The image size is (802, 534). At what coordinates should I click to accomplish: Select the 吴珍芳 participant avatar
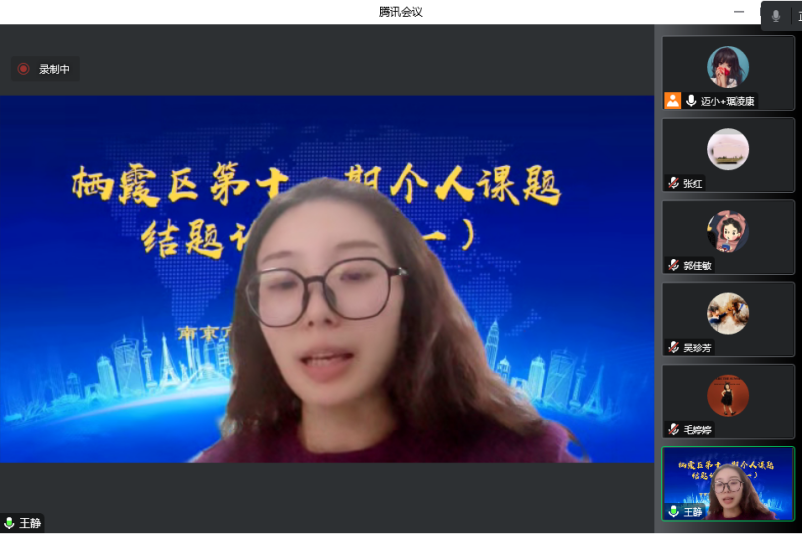click(x=728, y=314)
